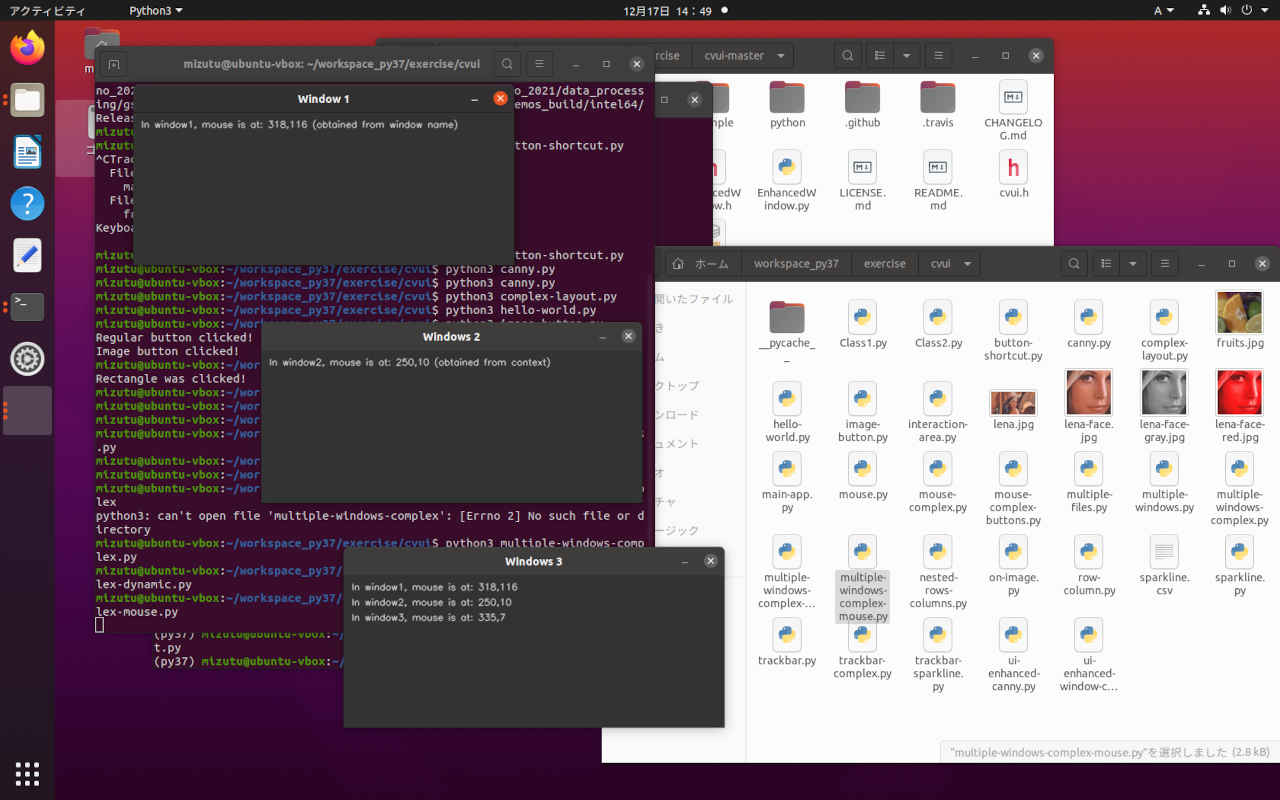Focus Window 1 title bar
This screenshot has height=800, width=1280.
click(x=323, y=99)
